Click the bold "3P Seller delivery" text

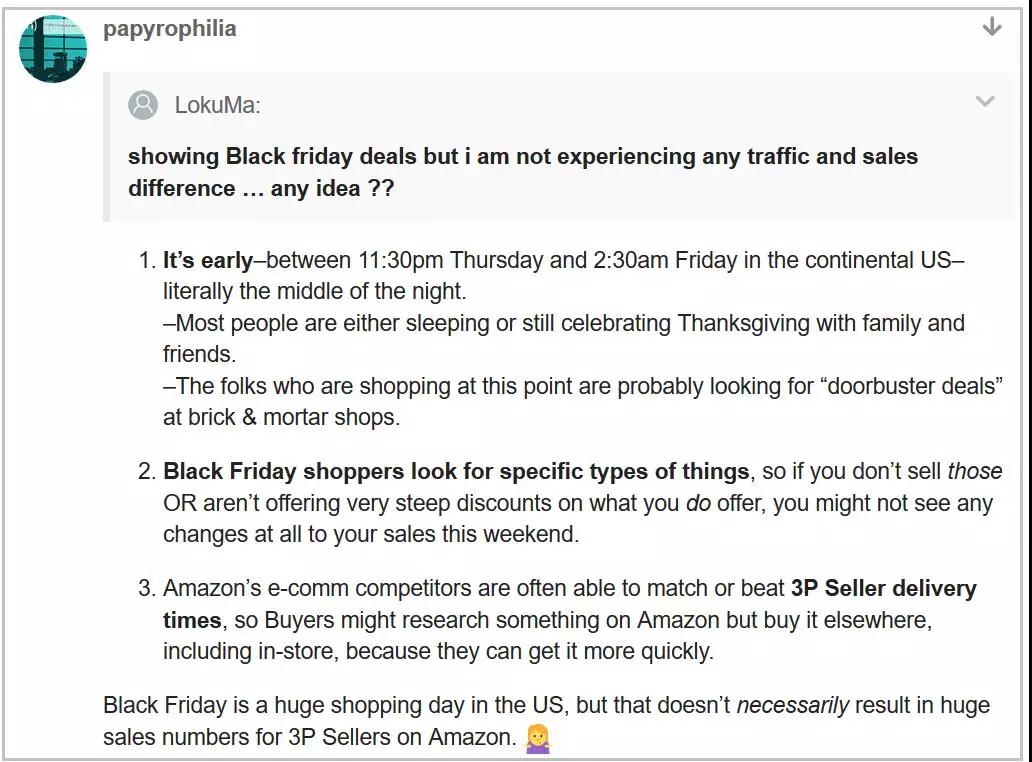(883, 588)
